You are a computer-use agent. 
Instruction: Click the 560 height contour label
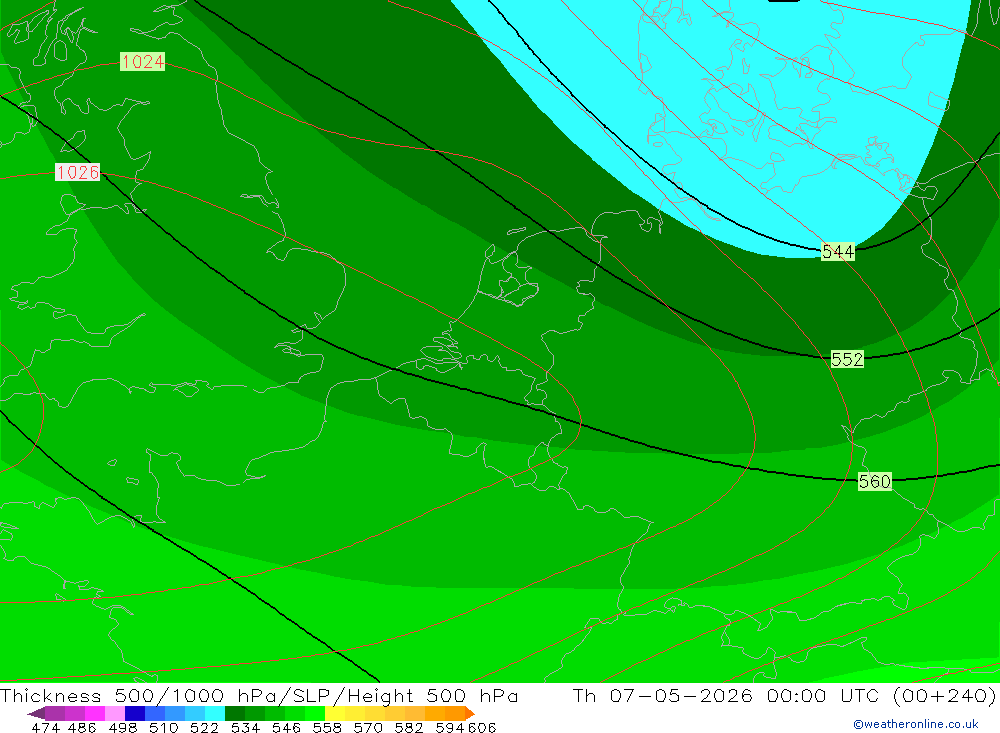point(874,481)
